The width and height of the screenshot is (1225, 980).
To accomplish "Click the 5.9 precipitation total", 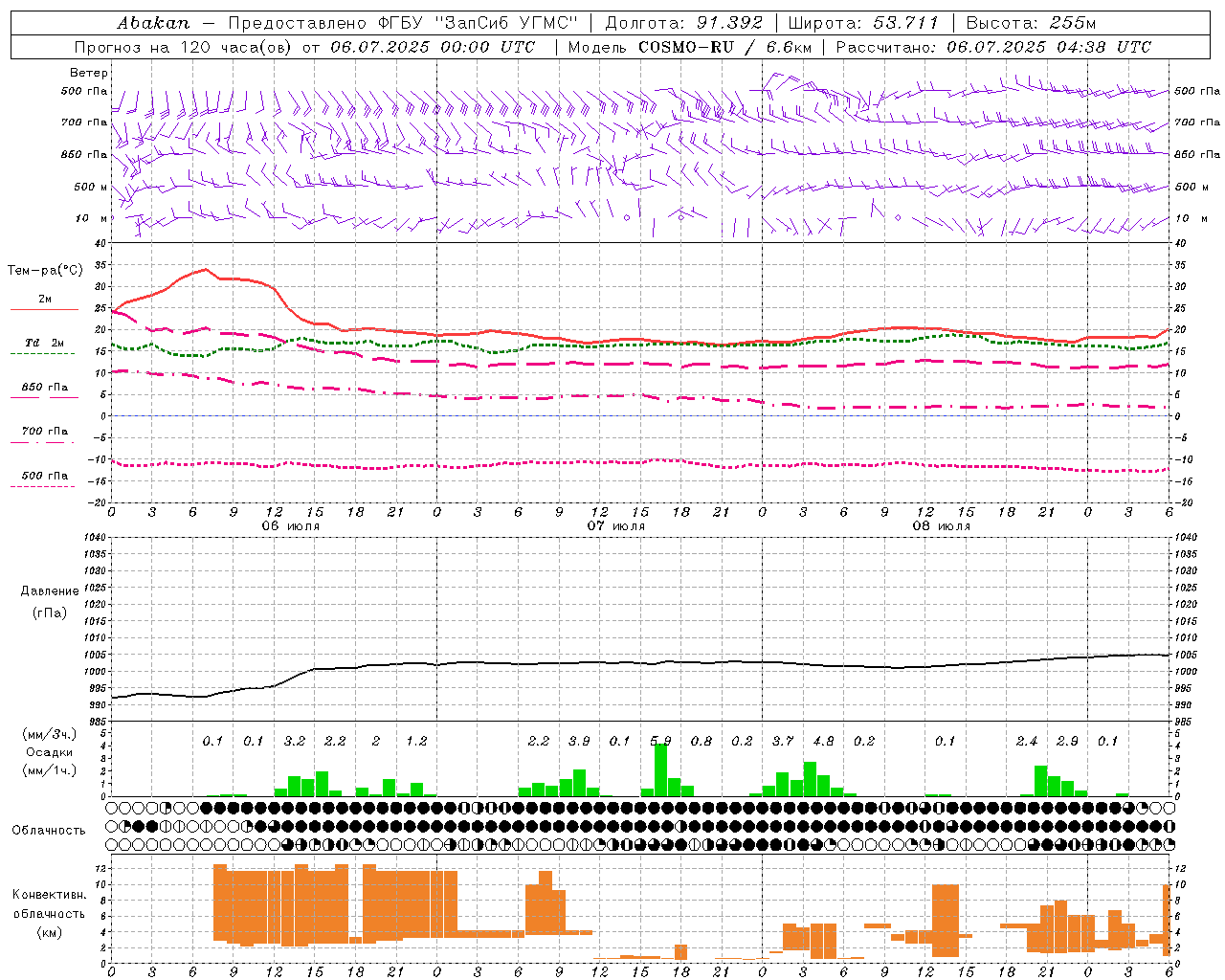I will pyautogui.click(x=660, y=741).
